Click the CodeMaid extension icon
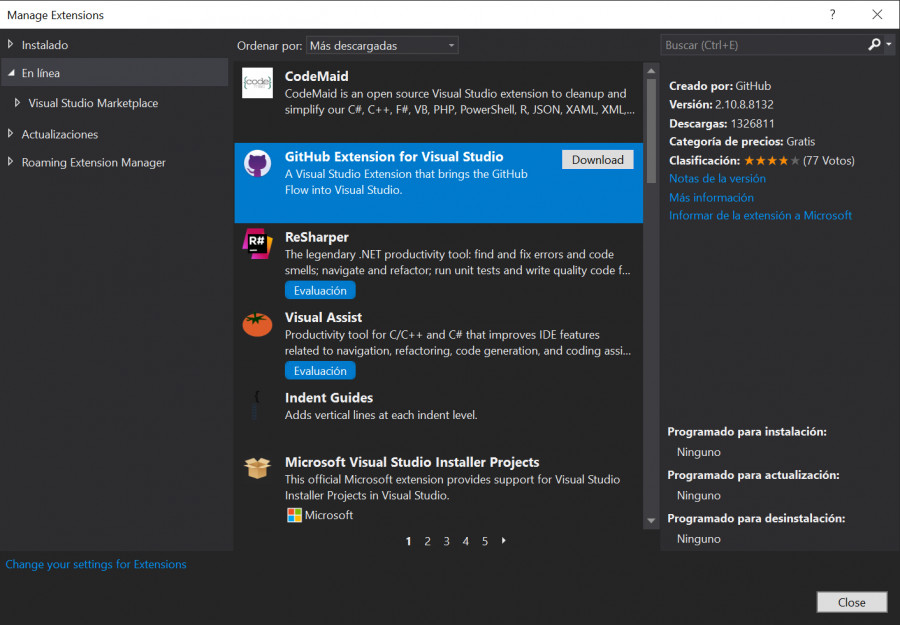The height and width of the screenshot is (625, 900). 257,83
